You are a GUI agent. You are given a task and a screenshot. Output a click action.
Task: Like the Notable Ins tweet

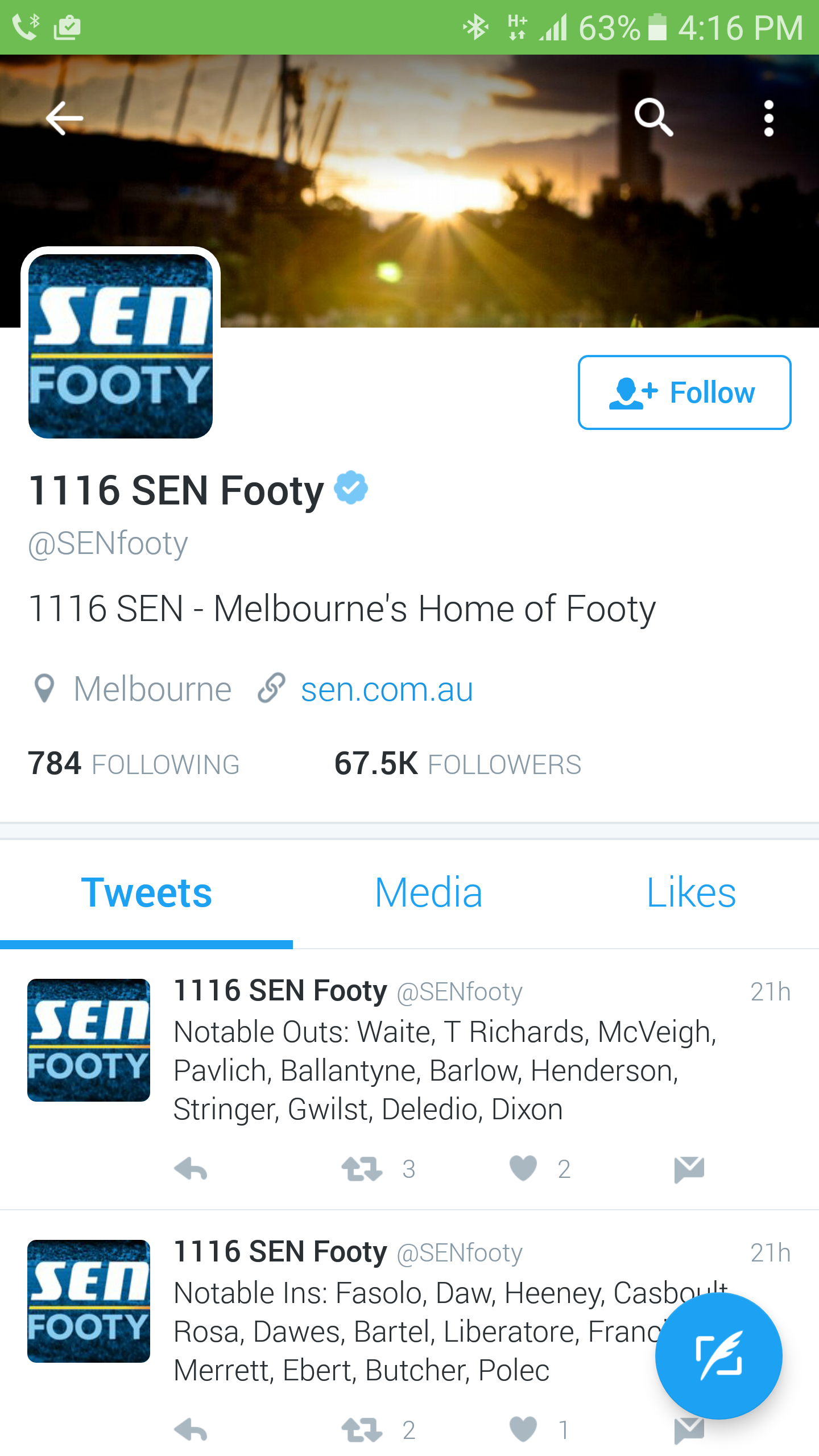(x=523, y=1430)
